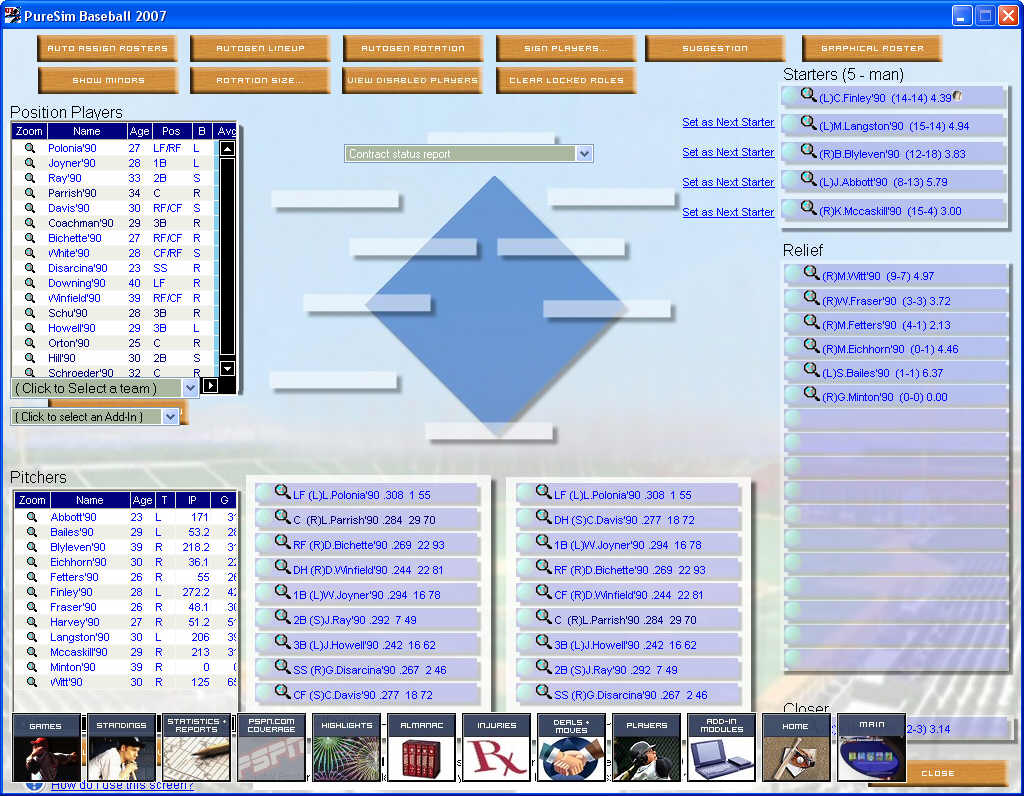Screen dimensions: 1024x796
Task: Open How do I use this screen link
Action: tap(122, 786)
